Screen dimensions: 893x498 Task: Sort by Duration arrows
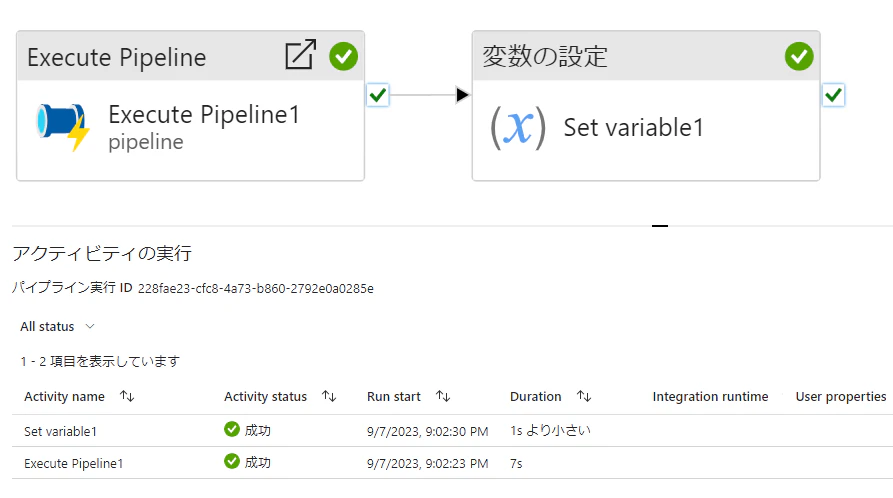pos(584,396)
